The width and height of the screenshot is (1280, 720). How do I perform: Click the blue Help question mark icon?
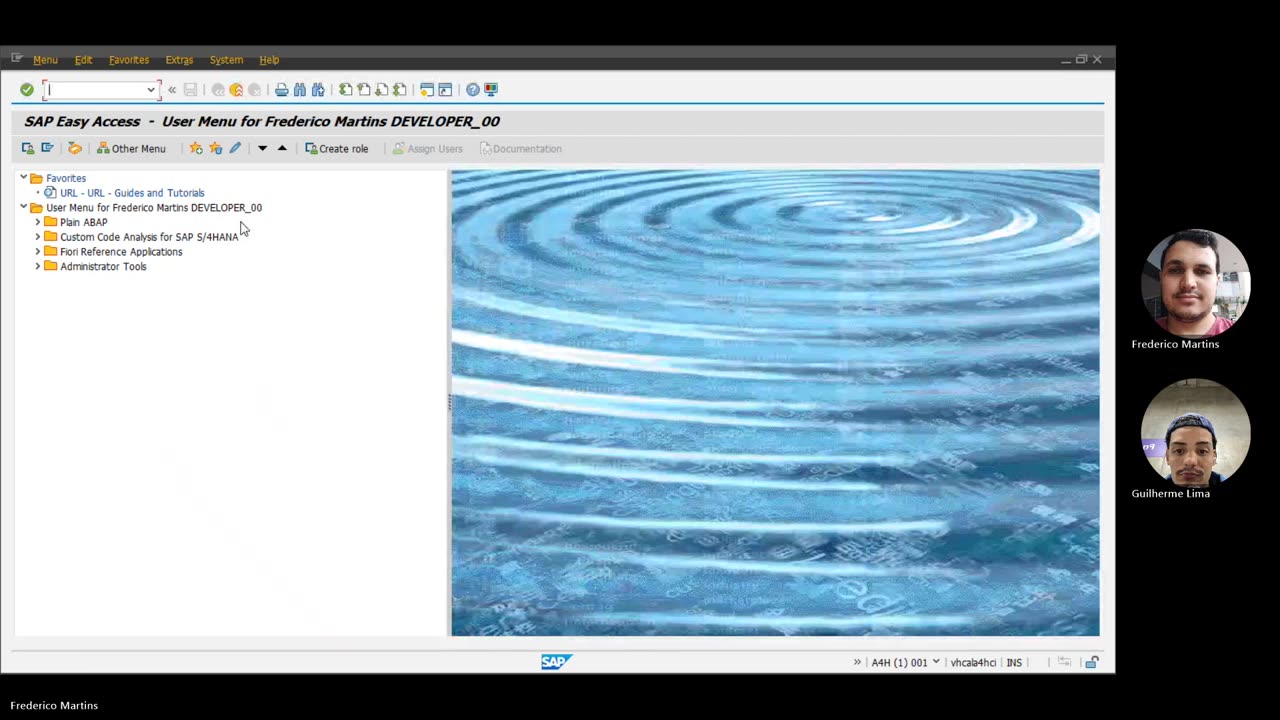point(473,90)
